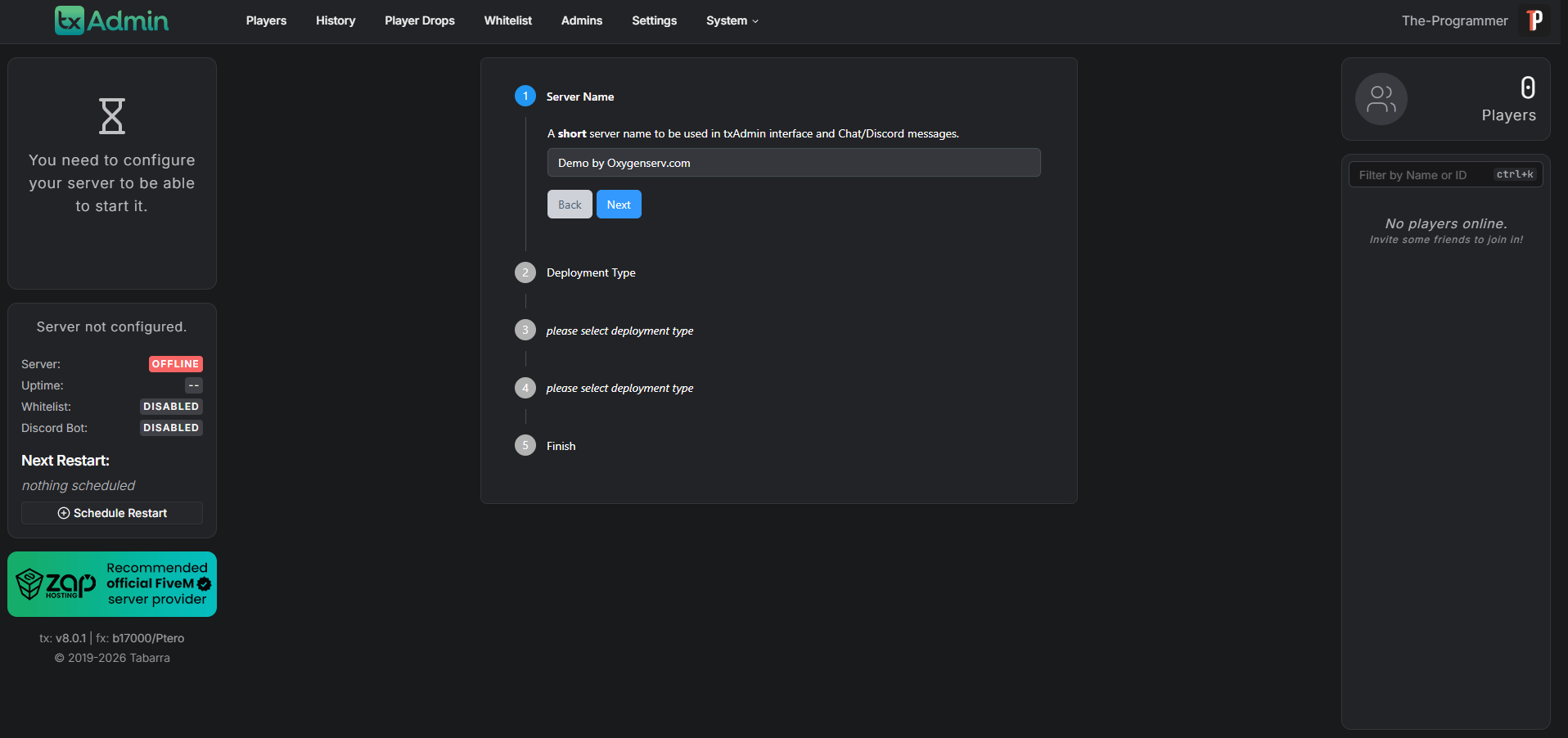This screenshot has width=1568, height=738.
Task: Go to the History page
Action: (336, 20)
